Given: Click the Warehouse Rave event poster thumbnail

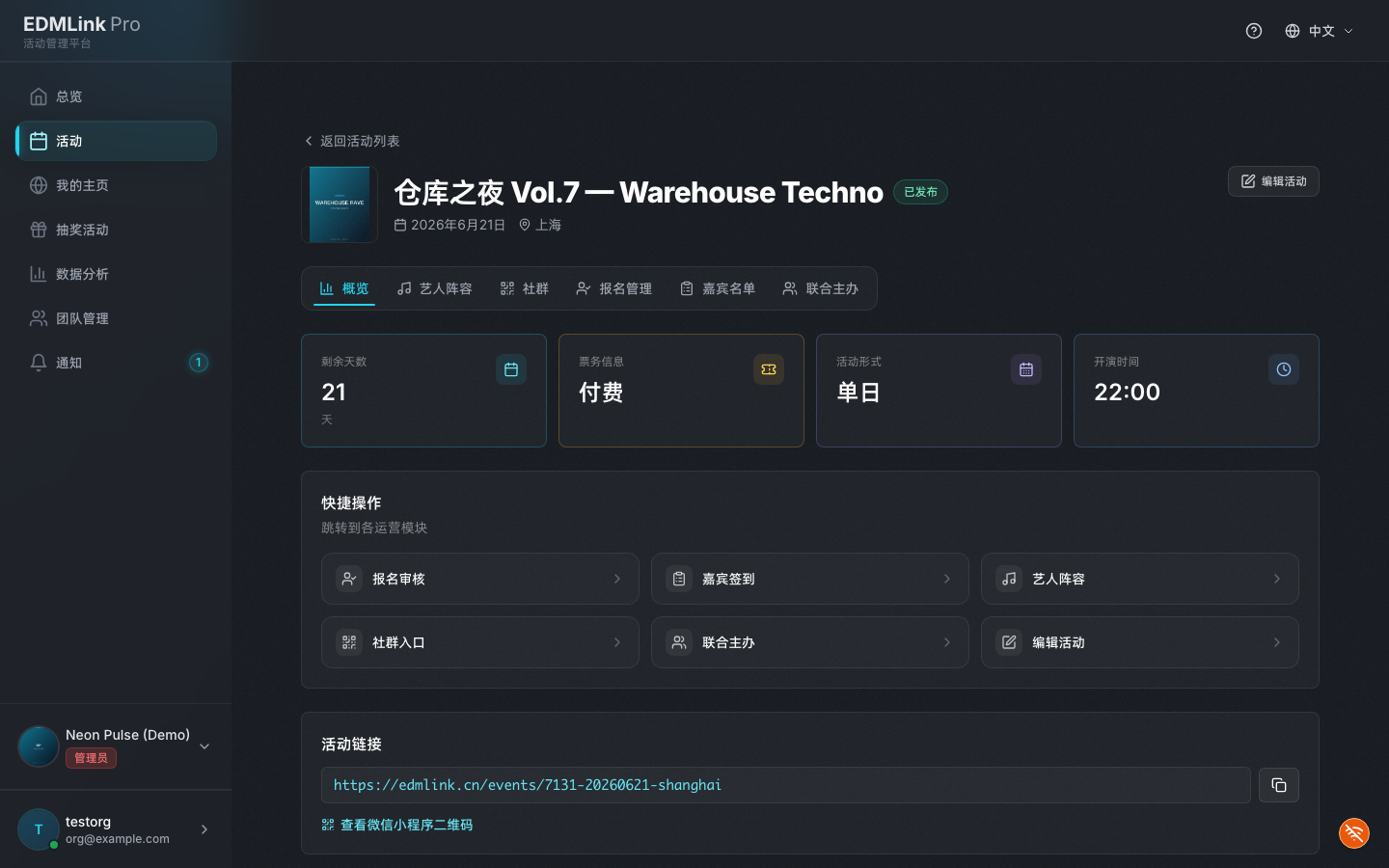Looking at the screenshot, I should click(339, 204).
